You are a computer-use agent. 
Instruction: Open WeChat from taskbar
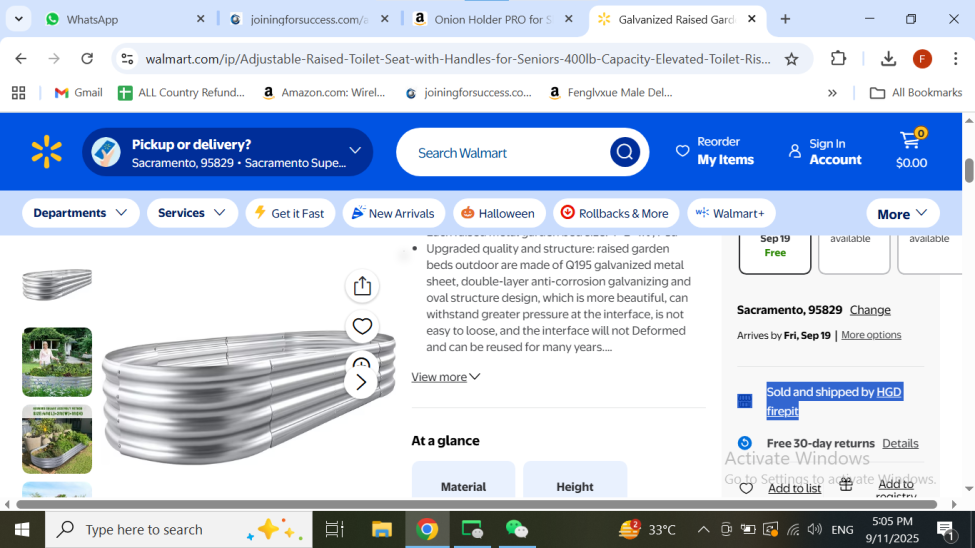517,529
